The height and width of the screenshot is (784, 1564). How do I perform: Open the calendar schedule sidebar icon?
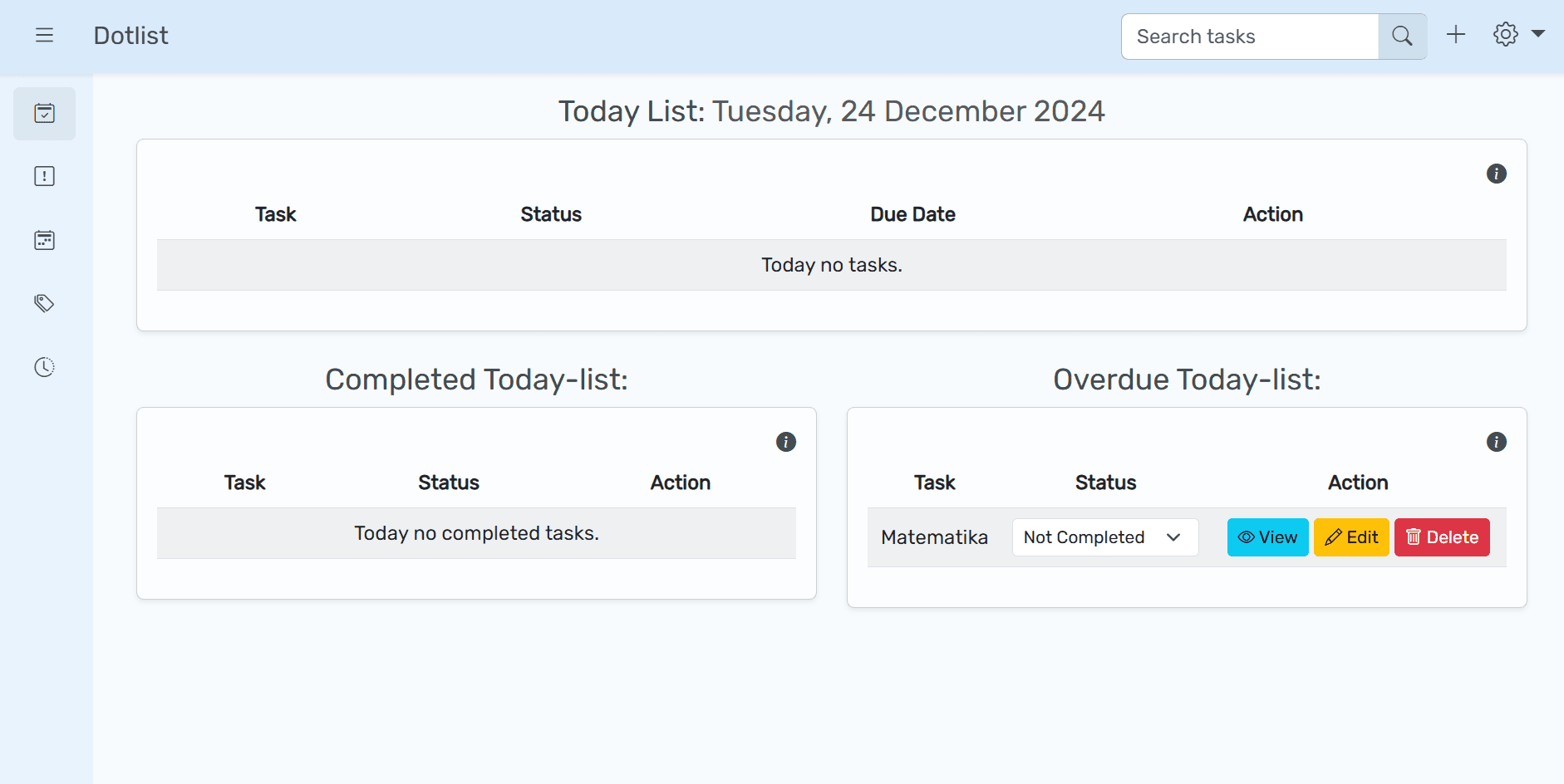44,240
